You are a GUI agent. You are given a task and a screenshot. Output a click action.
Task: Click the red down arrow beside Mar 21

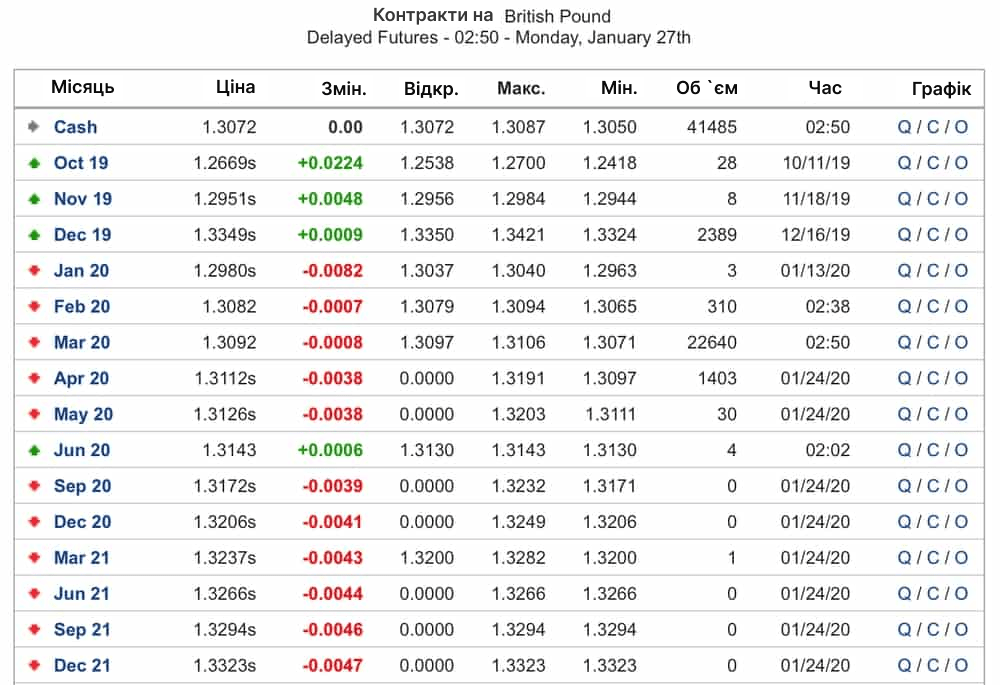point(34,557)
